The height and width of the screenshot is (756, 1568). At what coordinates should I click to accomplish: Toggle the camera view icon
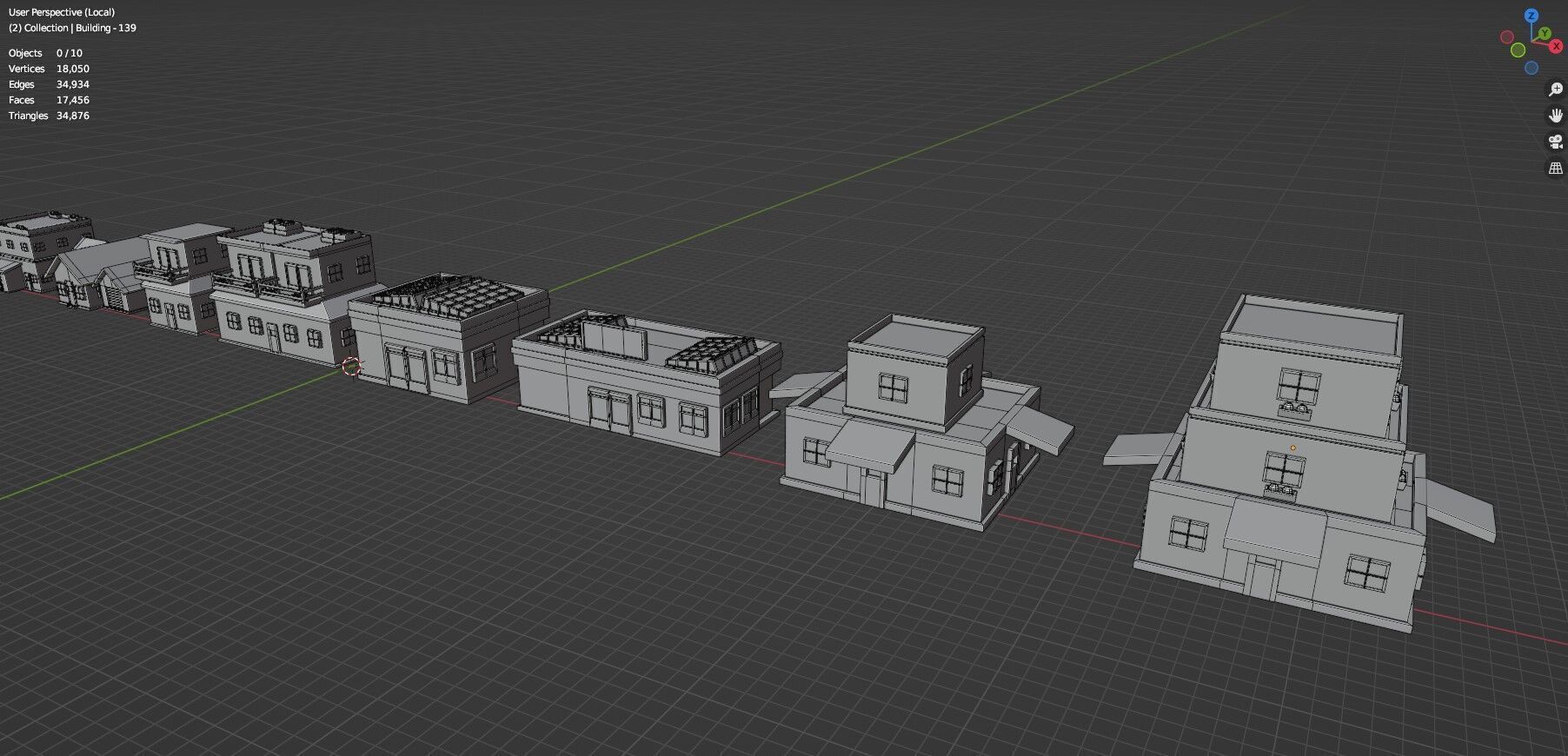point(1556,142)
